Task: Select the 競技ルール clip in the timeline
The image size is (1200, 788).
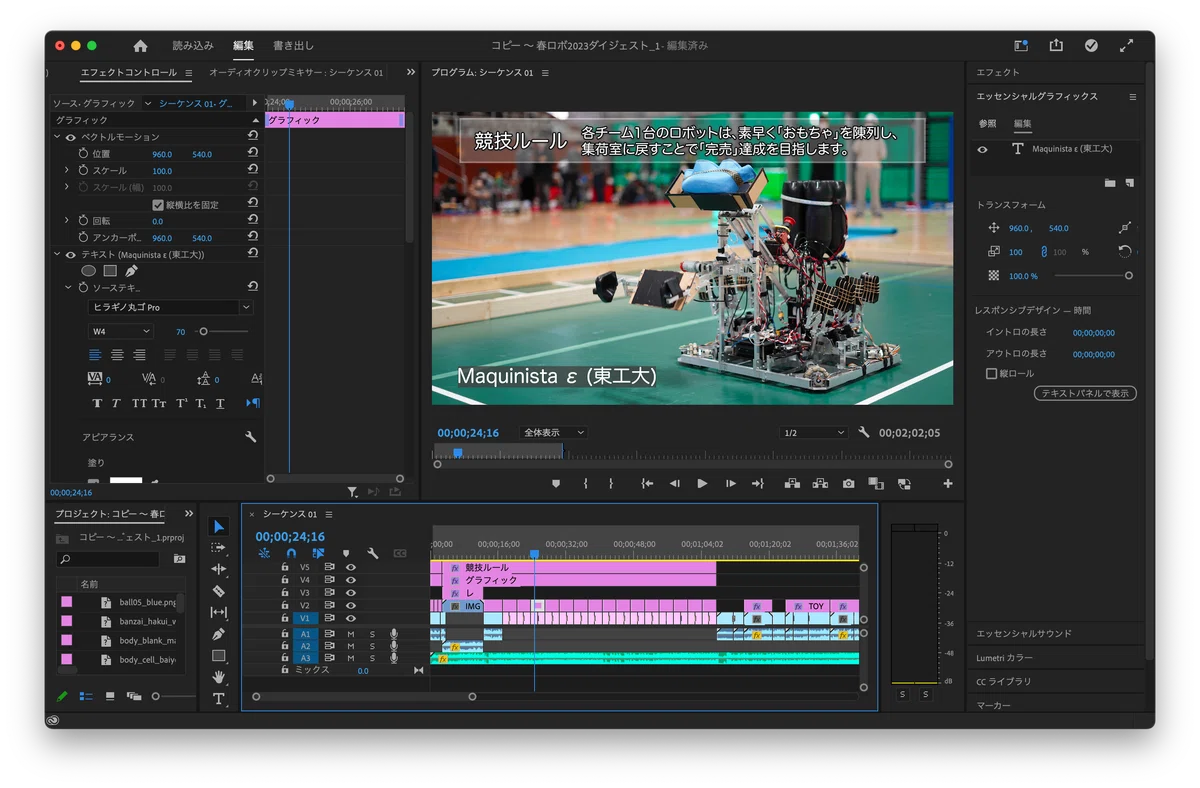Action: (581, 567)
